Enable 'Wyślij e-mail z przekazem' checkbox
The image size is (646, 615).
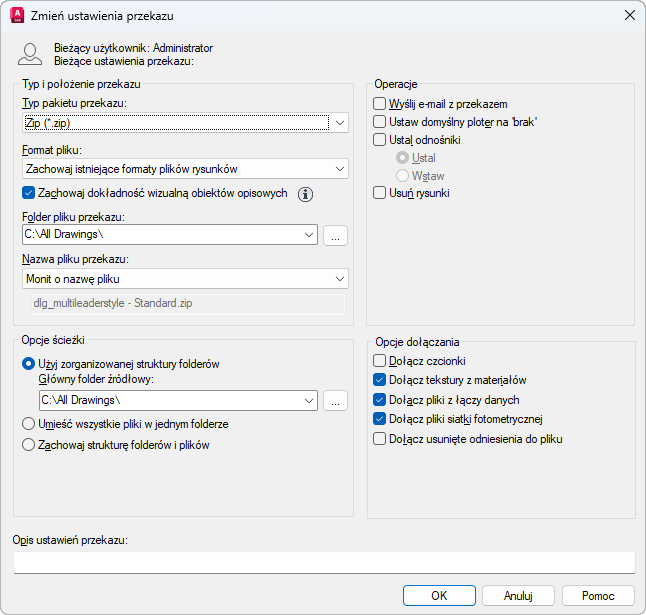[379, 104]
